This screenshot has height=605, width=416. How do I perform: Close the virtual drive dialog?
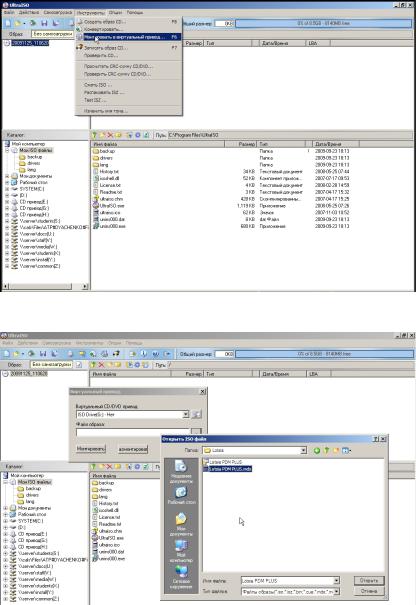pos(203,392)
